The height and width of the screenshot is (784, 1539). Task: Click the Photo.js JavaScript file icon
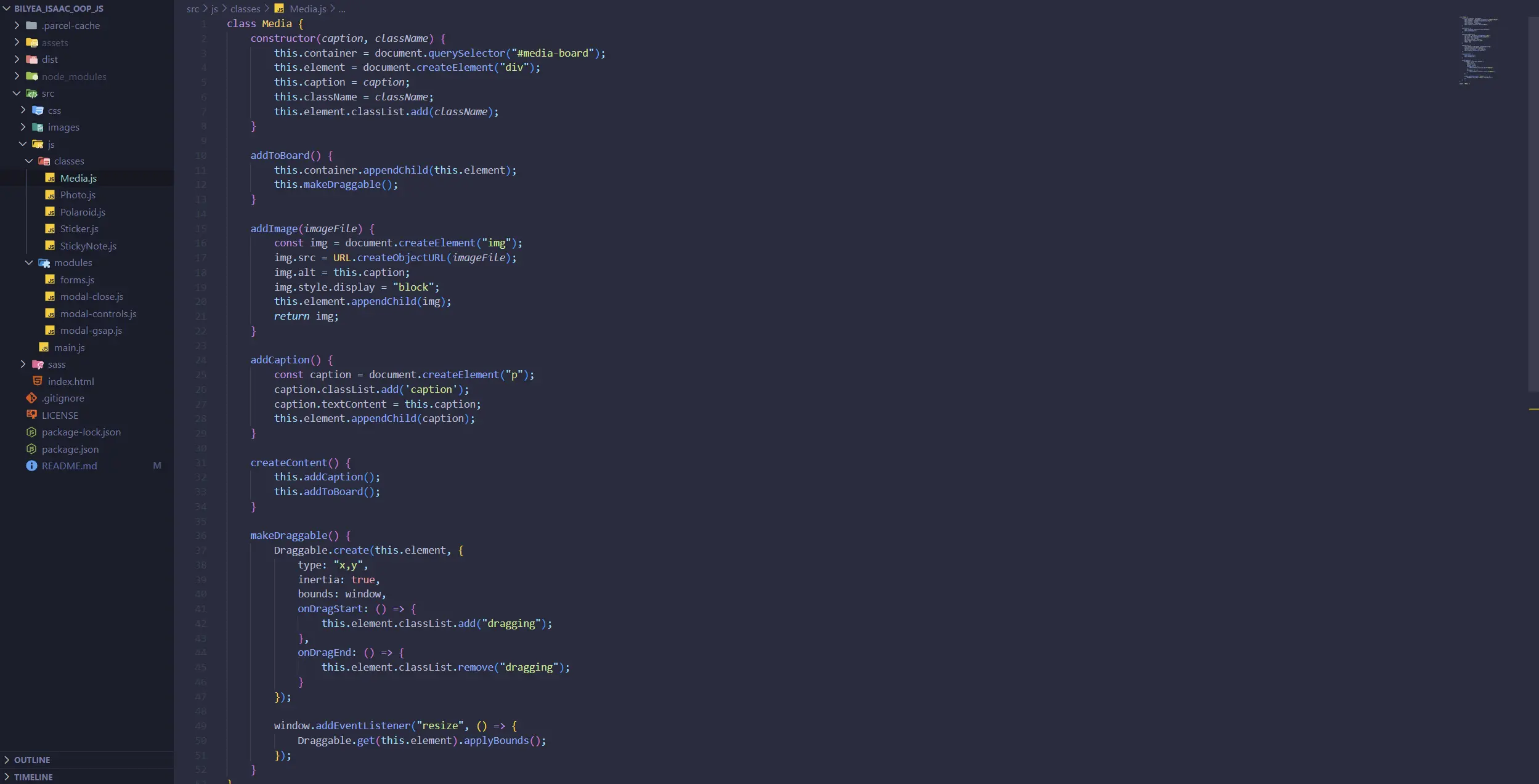coord(50,195)
